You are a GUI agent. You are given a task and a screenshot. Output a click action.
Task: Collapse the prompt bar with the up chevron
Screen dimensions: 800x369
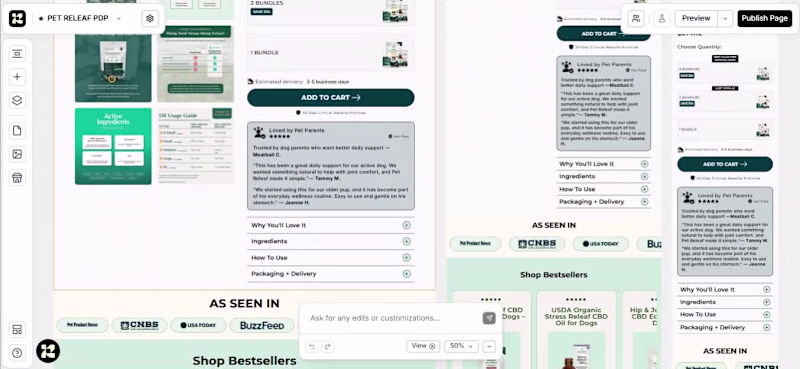(489, 346)
